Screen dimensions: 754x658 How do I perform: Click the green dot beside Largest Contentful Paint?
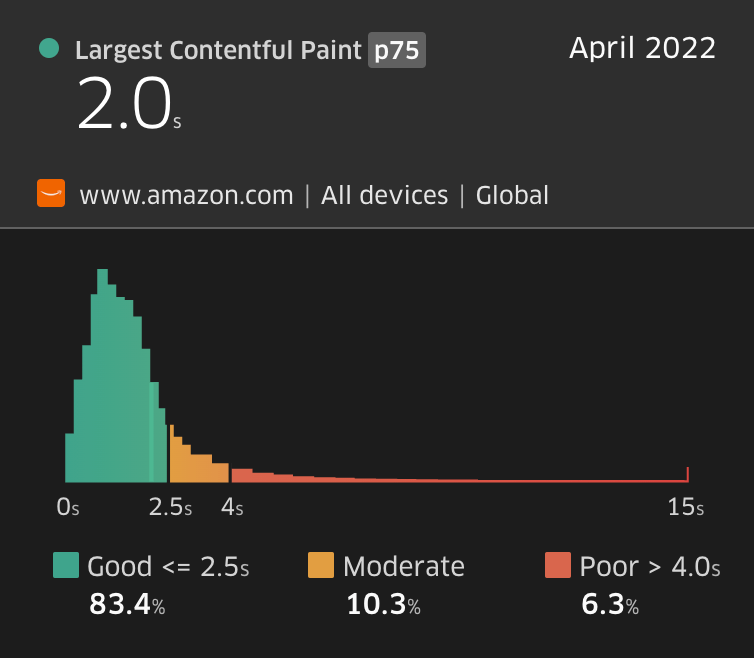(x=47, y=49)
